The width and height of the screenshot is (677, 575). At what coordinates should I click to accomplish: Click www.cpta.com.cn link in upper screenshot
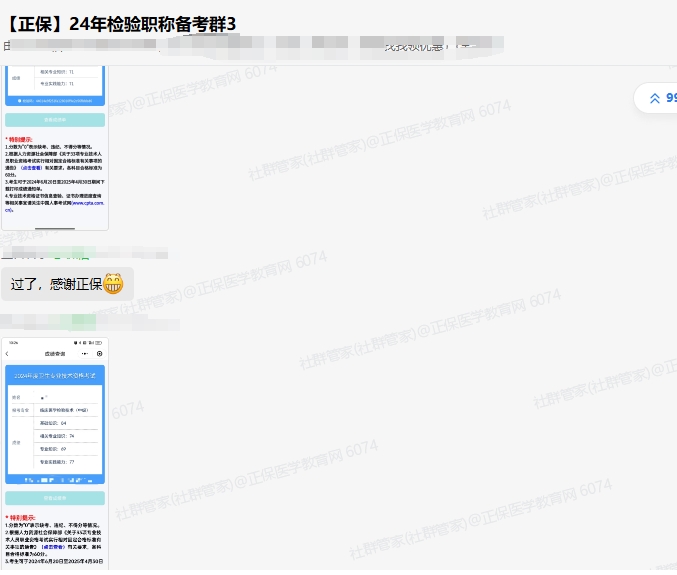(x=89, y=203)
